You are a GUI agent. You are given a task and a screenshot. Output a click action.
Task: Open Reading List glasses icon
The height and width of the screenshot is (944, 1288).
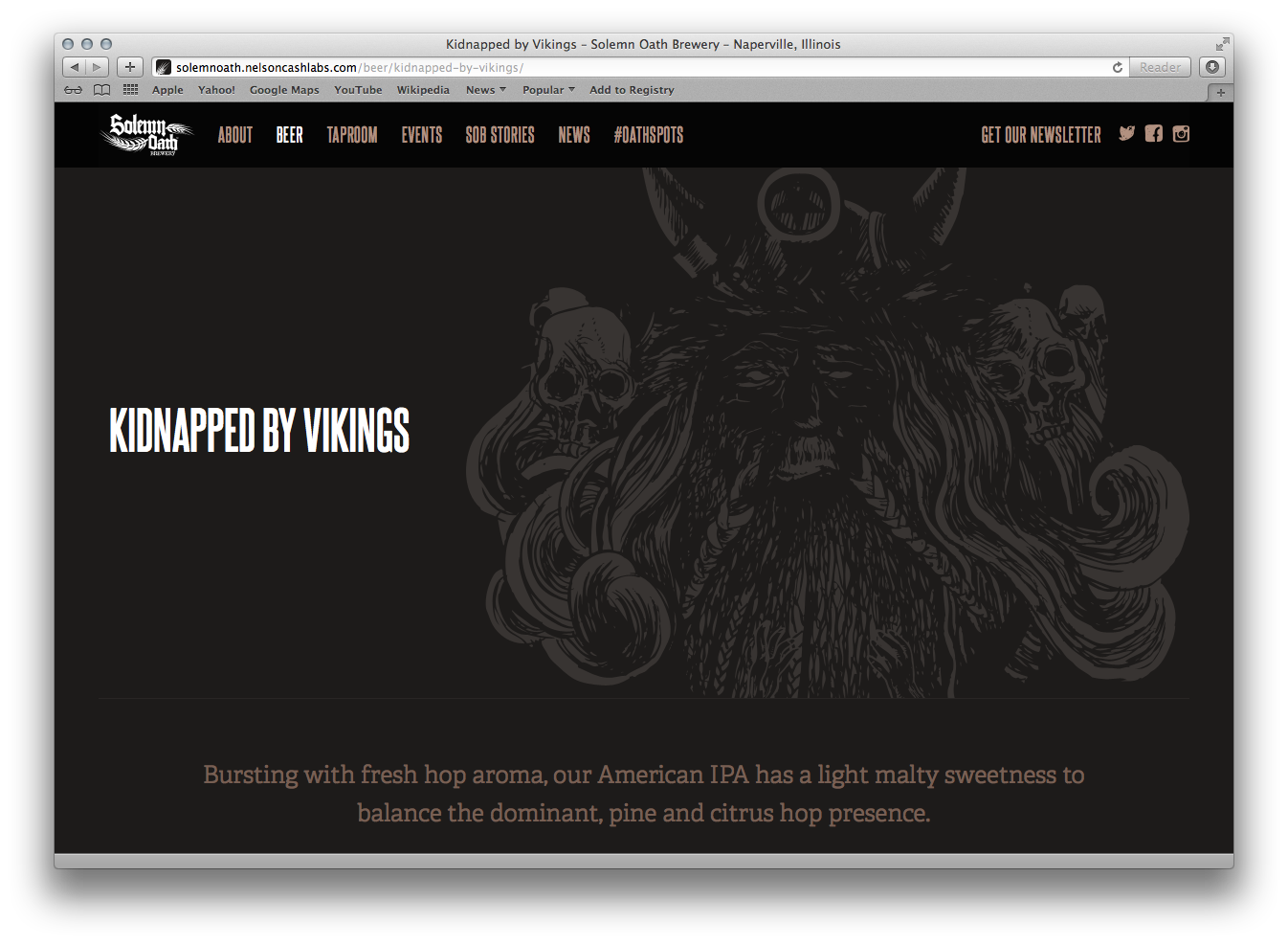(x=73, y=90)
